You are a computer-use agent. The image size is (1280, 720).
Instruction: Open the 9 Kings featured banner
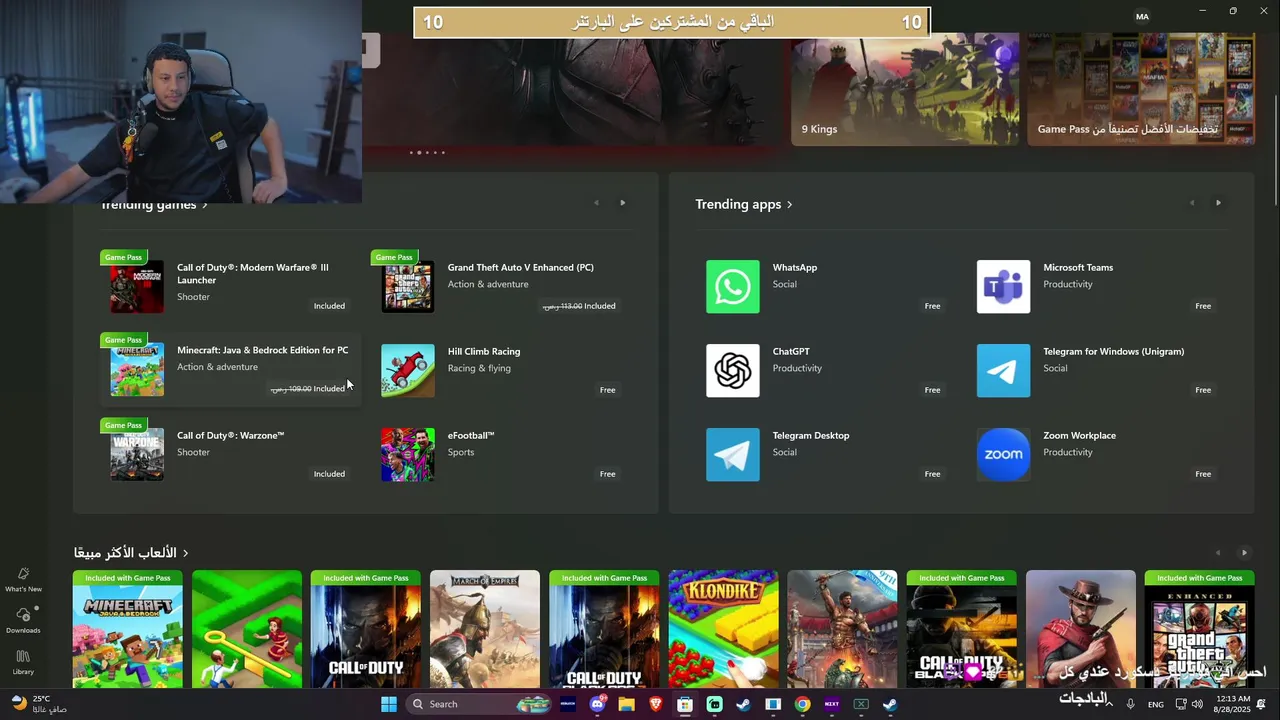(905, 89)
